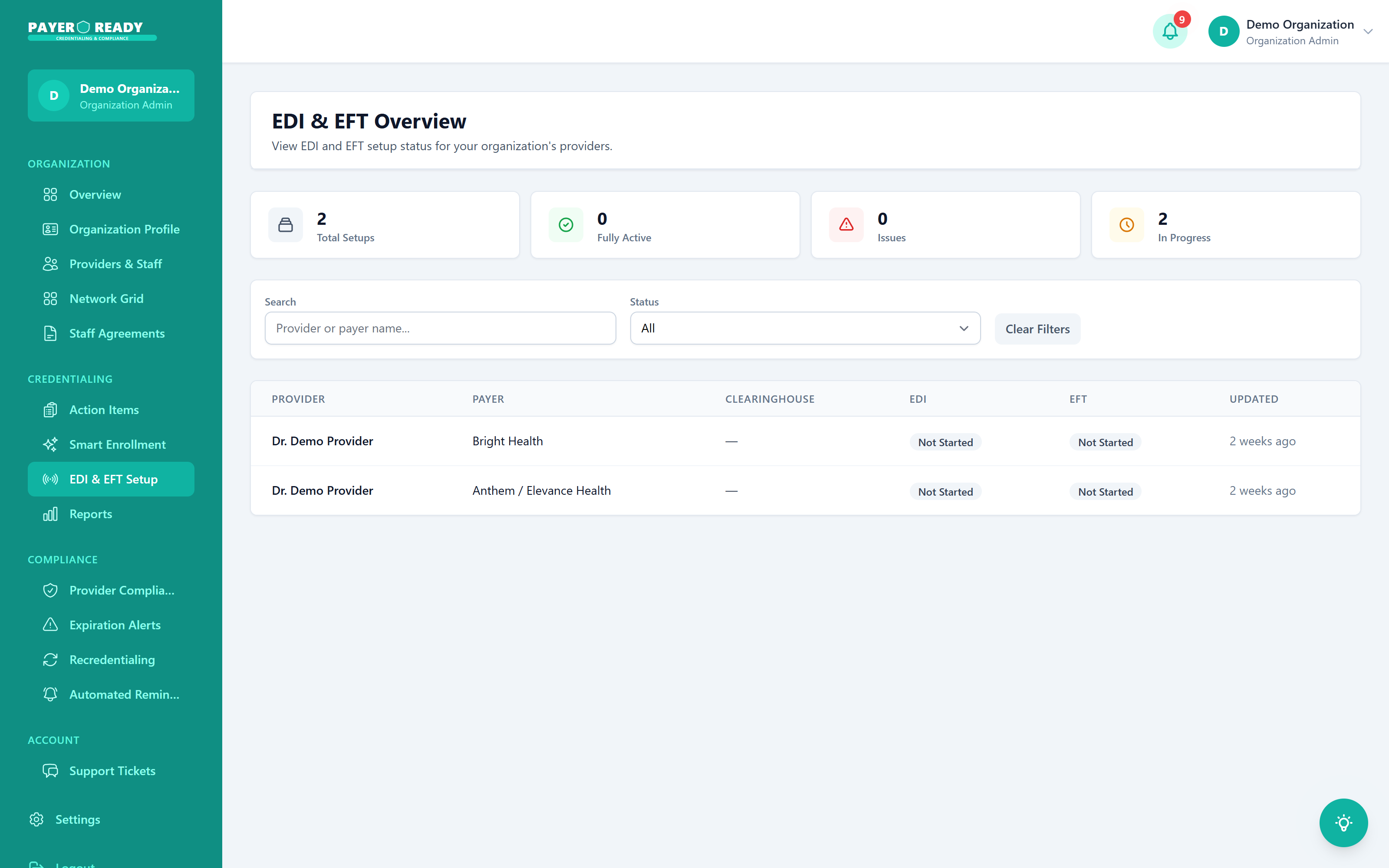The width and height of the screenshot is (1389, 868).
Task: Click '2 weeks ago' in Anthem row
Action: [1262, 490]
